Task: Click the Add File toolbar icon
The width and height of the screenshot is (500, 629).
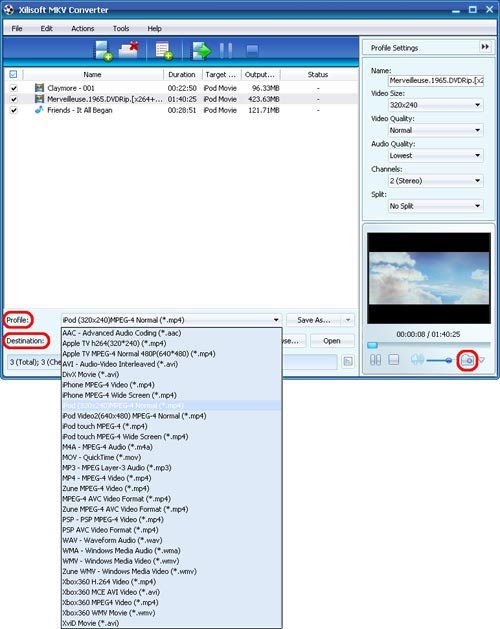Action: pyautogui.click(x=103, y=50)
